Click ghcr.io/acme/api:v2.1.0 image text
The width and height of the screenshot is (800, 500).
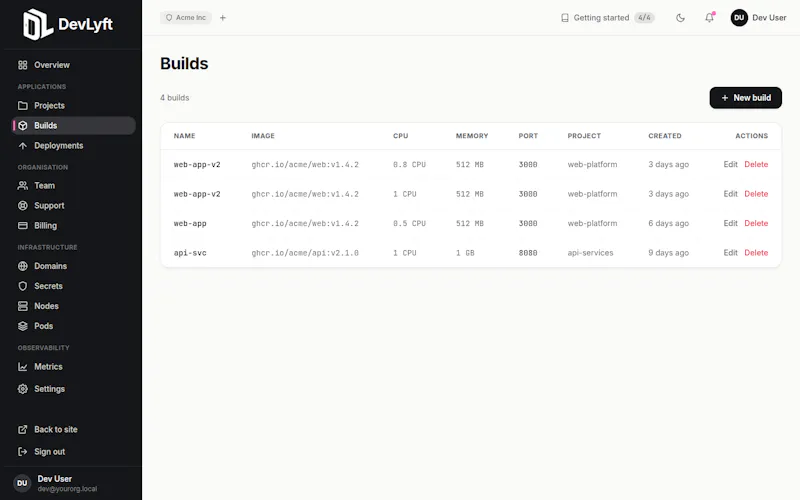point(305,253)
